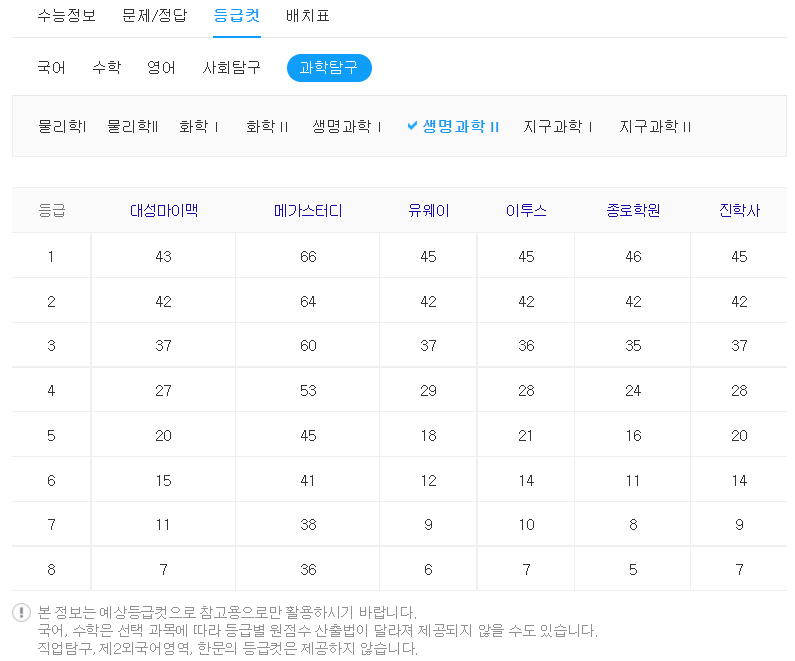Click 종로학원 grade 5 value 16
Screen dimensions: 795x661
coord(633,435)
